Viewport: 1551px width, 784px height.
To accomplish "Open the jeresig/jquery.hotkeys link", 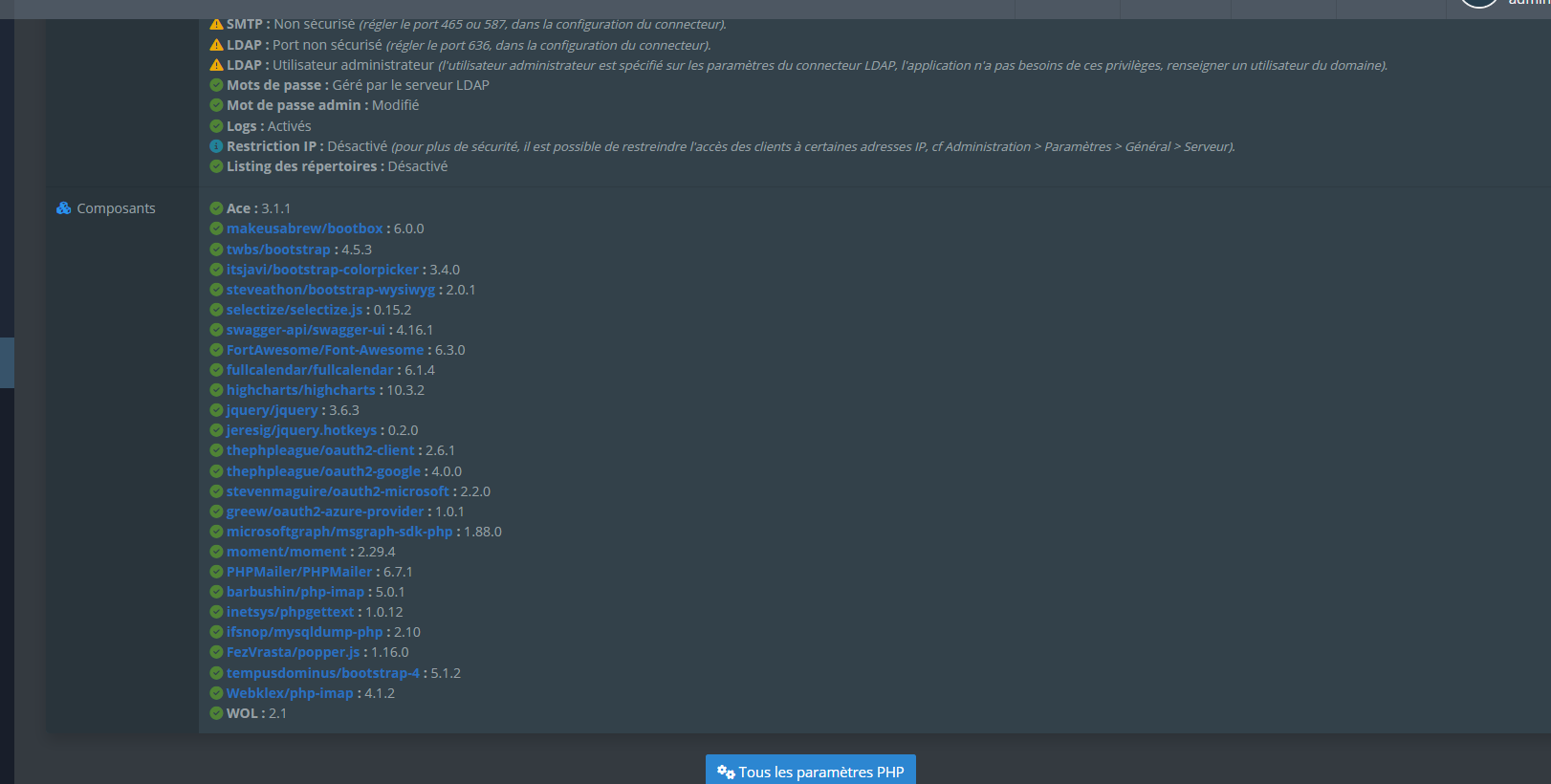I will [301, 430].
